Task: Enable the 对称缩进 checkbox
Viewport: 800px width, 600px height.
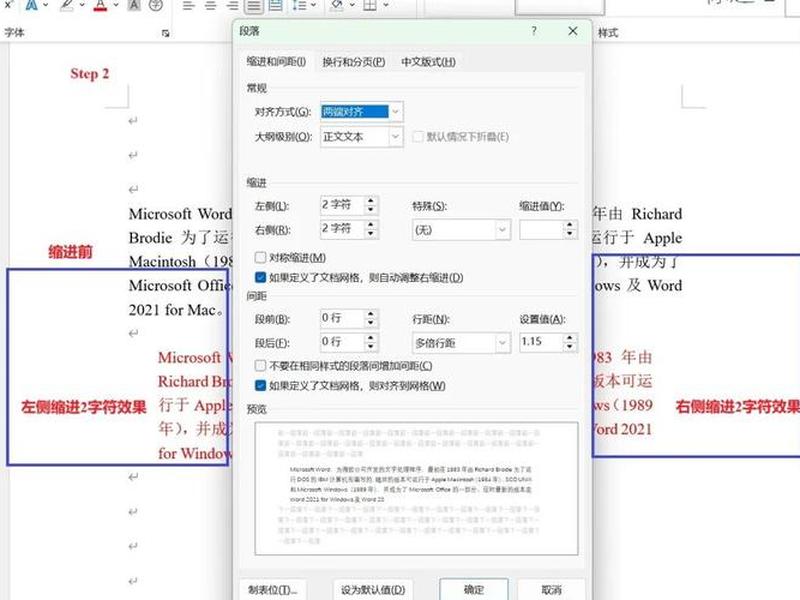Action: [260, 257]
